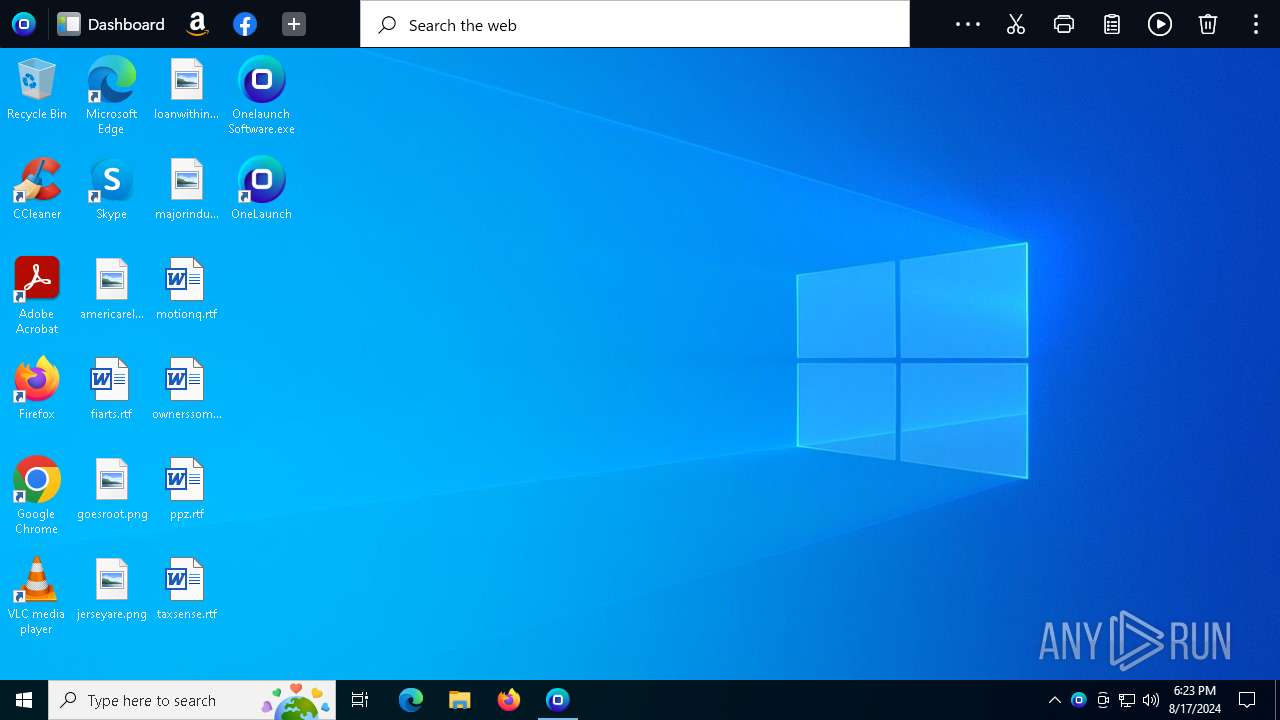This screenshot has height=720, width=1280.
Task: Select the Adobe Acrobat desktop shortcut
Action: 37,296
